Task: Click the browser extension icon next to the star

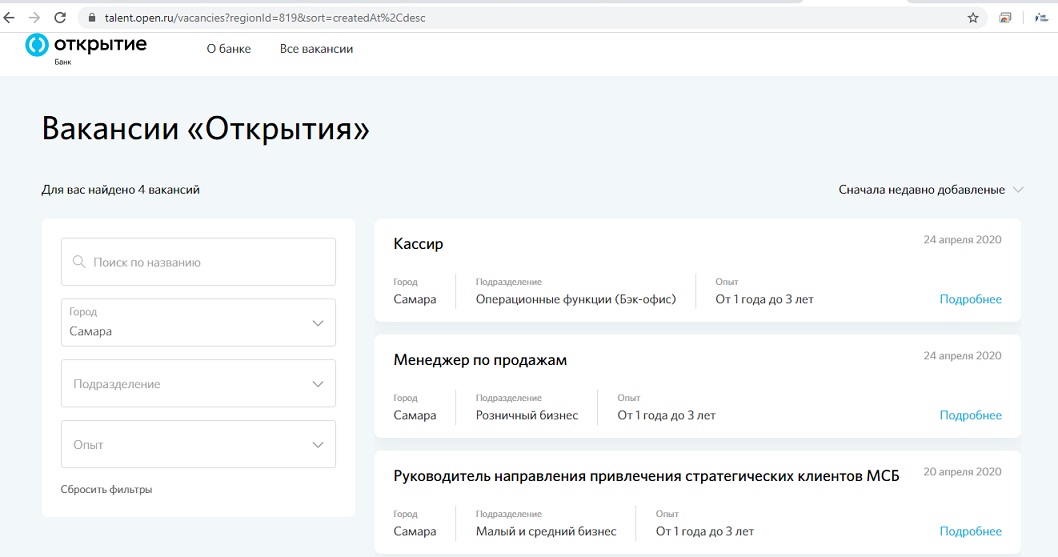Action: 1005,18
